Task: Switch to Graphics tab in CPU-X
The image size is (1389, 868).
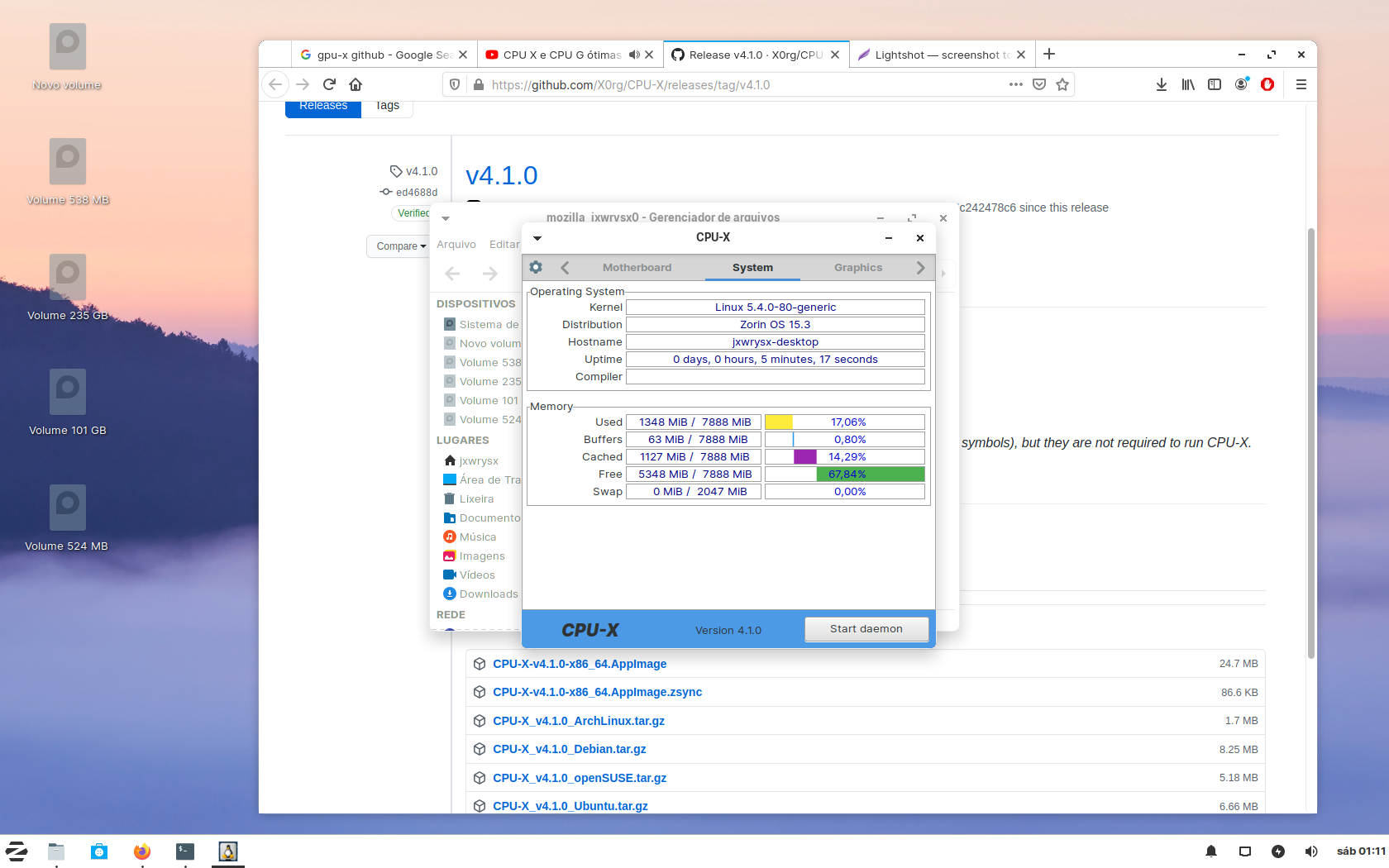Action: tap(857, 267)
